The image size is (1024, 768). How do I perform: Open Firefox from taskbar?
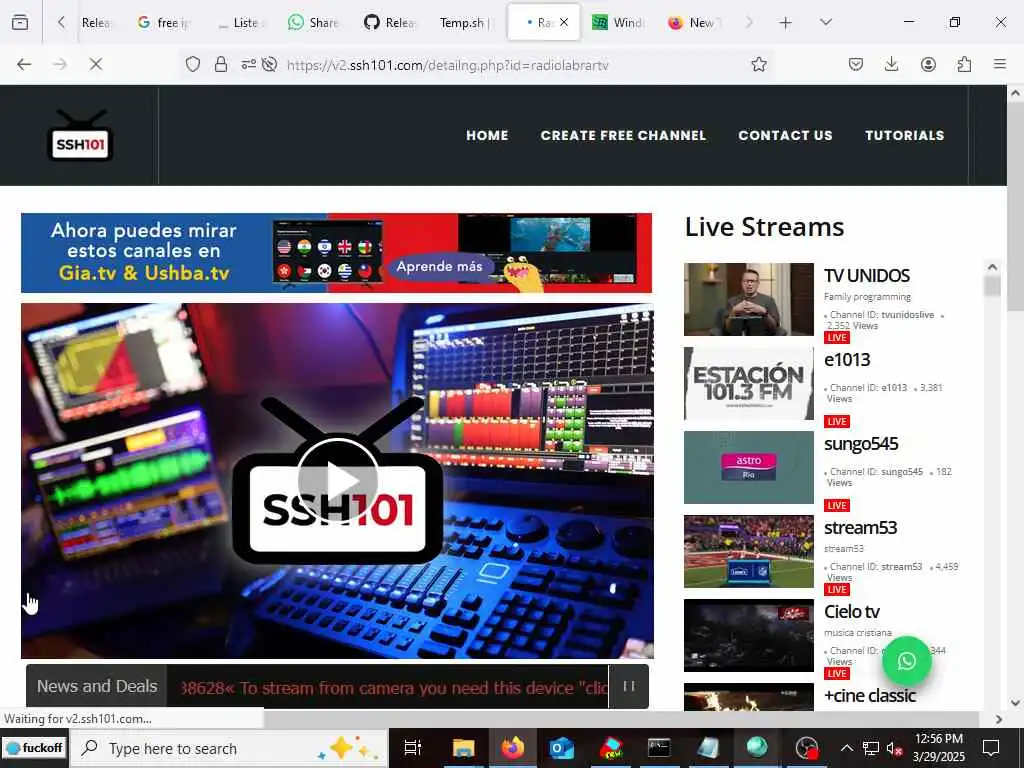[513, 748]
